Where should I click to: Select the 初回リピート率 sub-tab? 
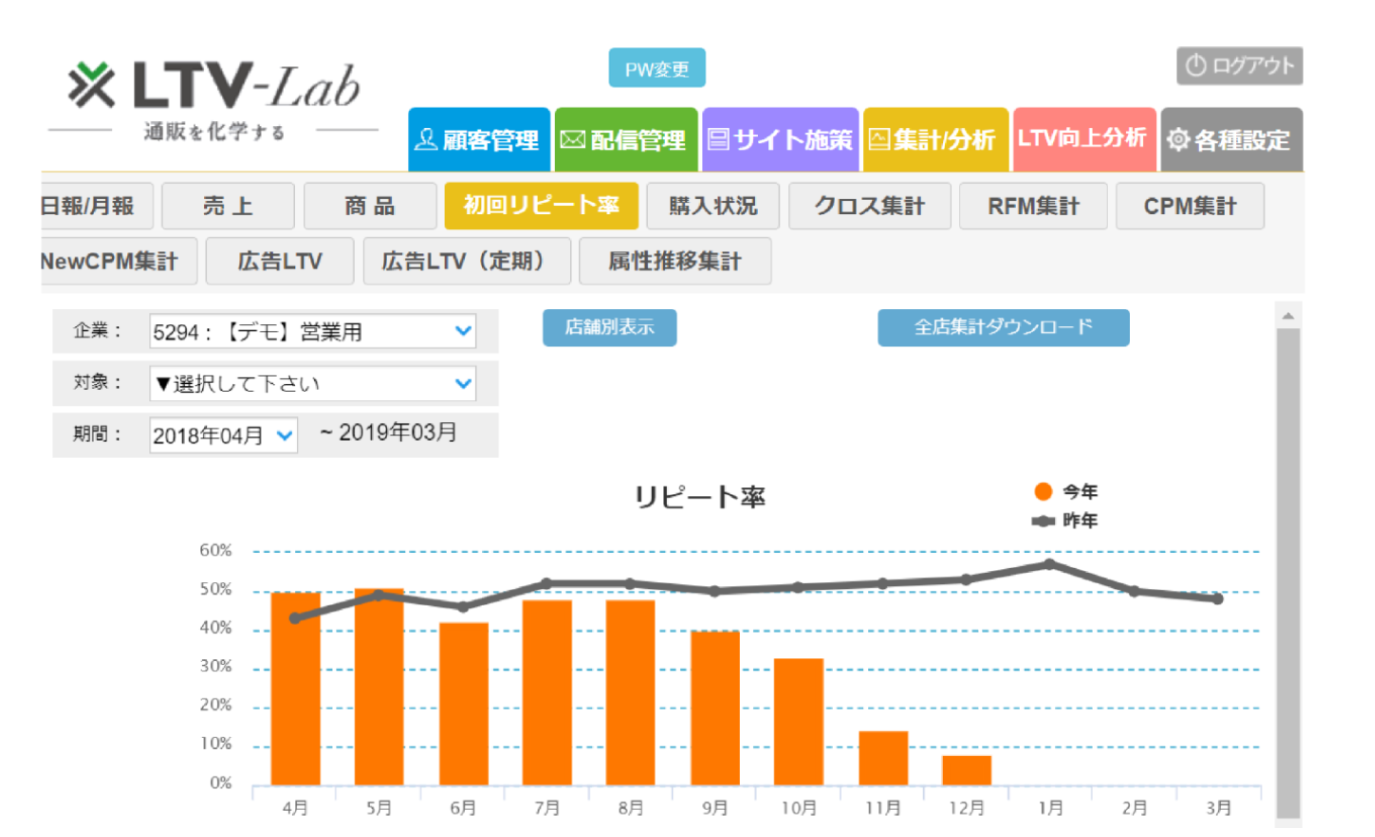[541, 206]
